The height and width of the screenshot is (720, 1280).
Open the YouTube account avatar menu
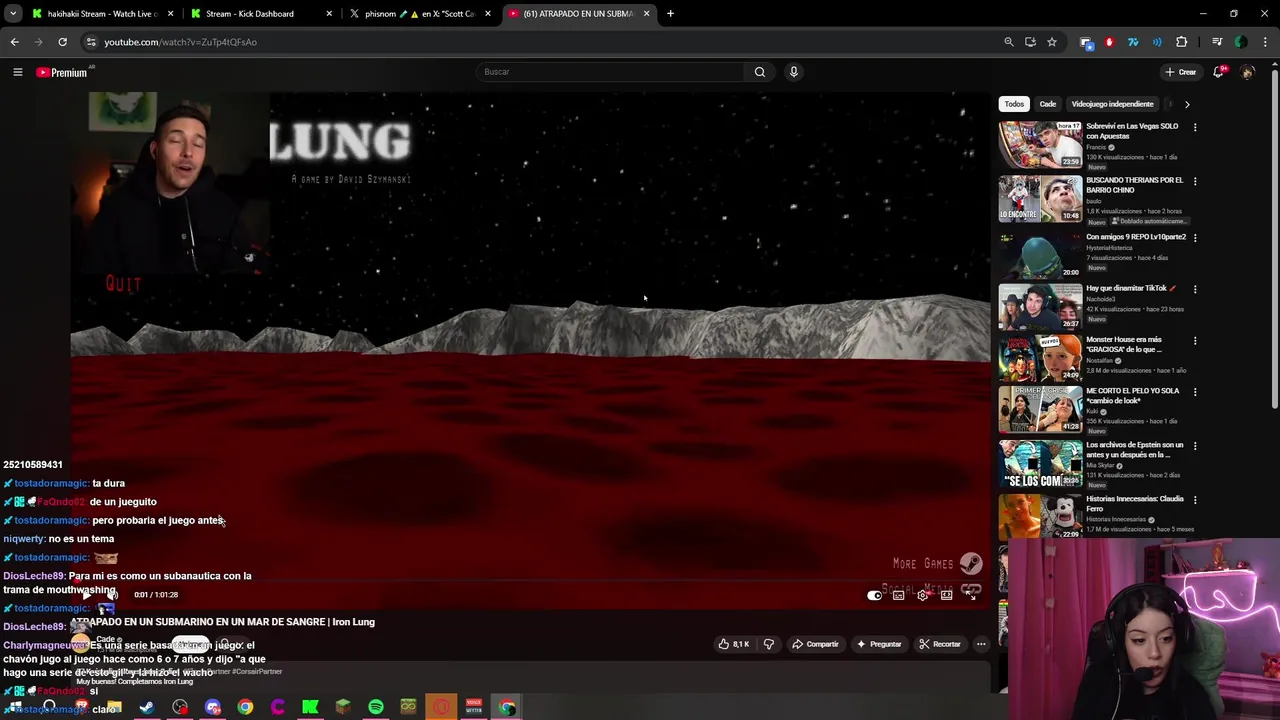1247,72
